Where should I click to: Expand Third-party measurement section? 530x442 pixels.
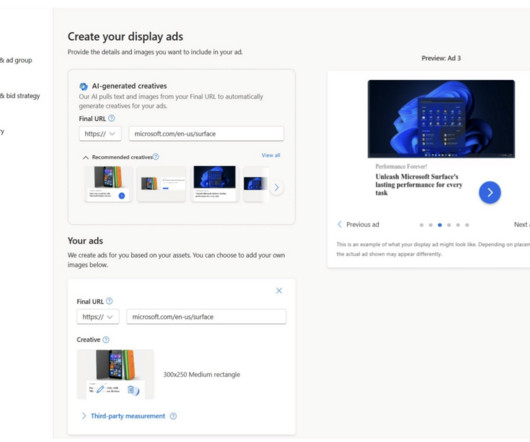[x=124, y=416]
